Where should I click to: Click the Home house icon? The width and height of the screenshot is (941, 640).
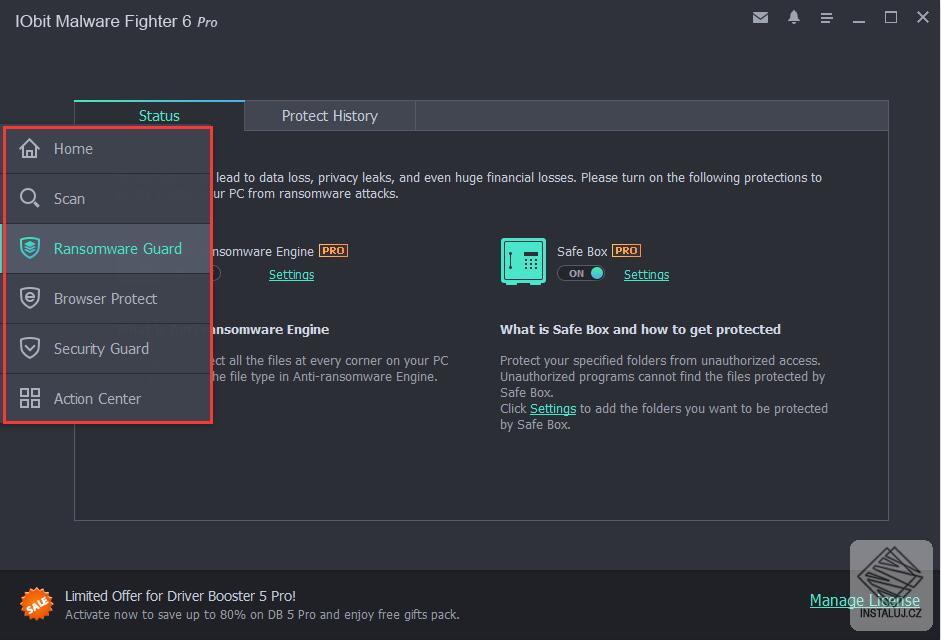click(29, 148)
